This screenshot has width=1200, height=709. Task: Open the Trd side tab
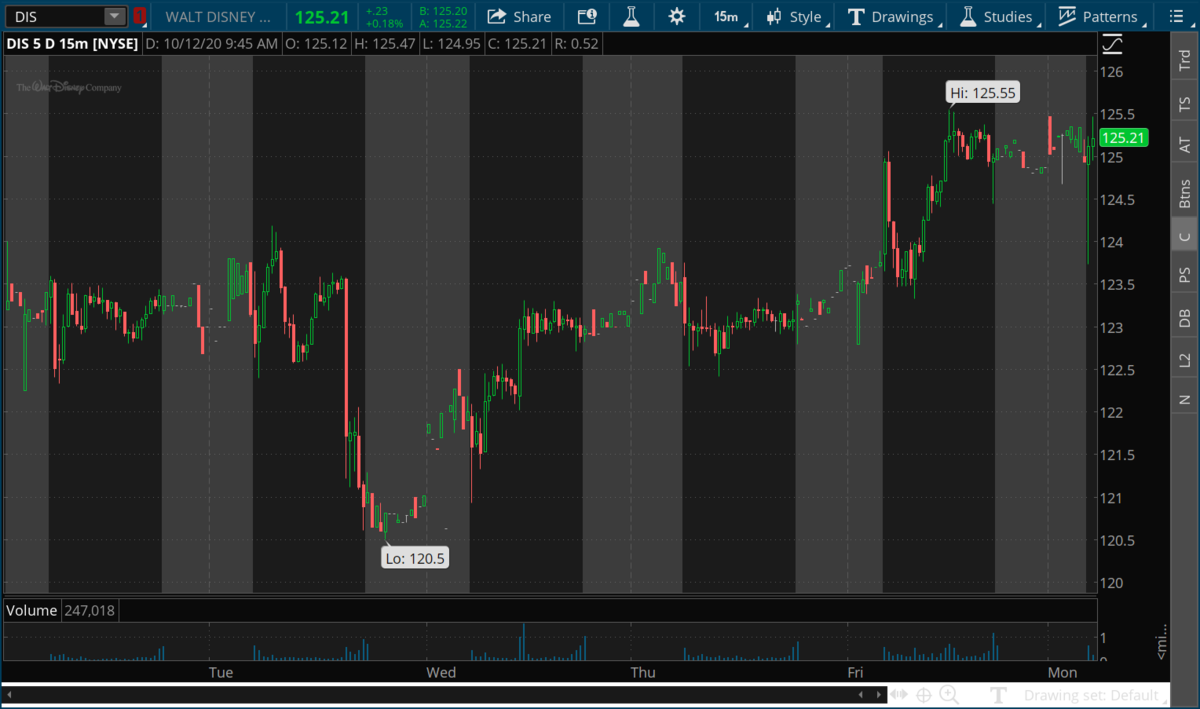tap(1184, 61)
